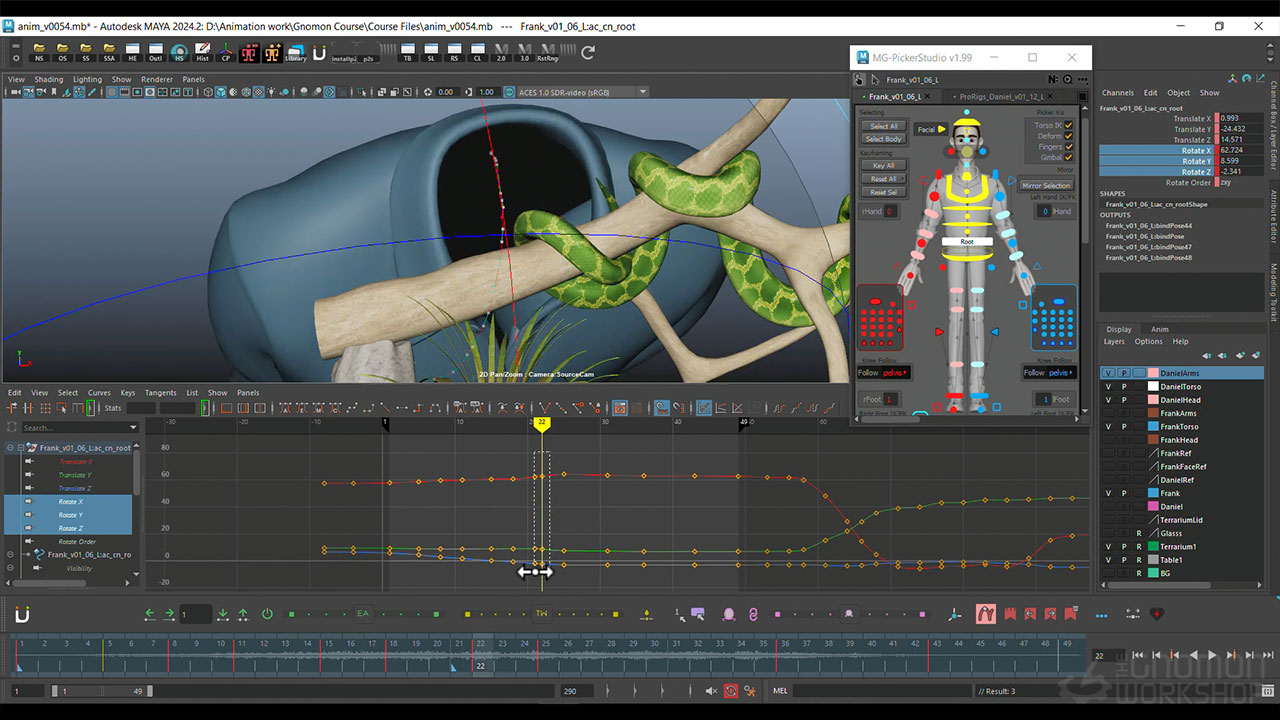Screen dimensions: 1280x720
Task: Click the Outl outliner shelf icon
Action: point(155,52)
